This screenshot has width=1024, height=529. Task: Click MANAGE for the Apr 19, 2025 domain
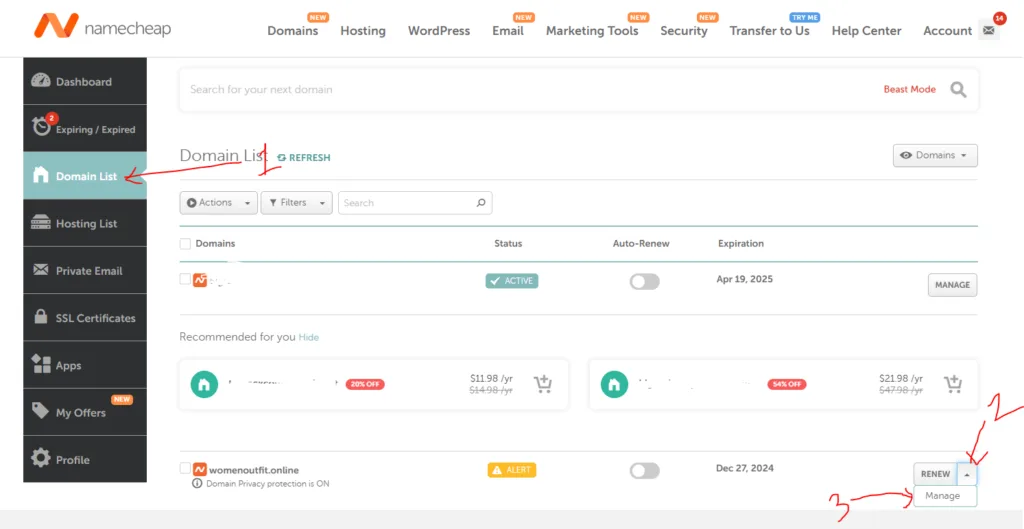click(953, 285)
